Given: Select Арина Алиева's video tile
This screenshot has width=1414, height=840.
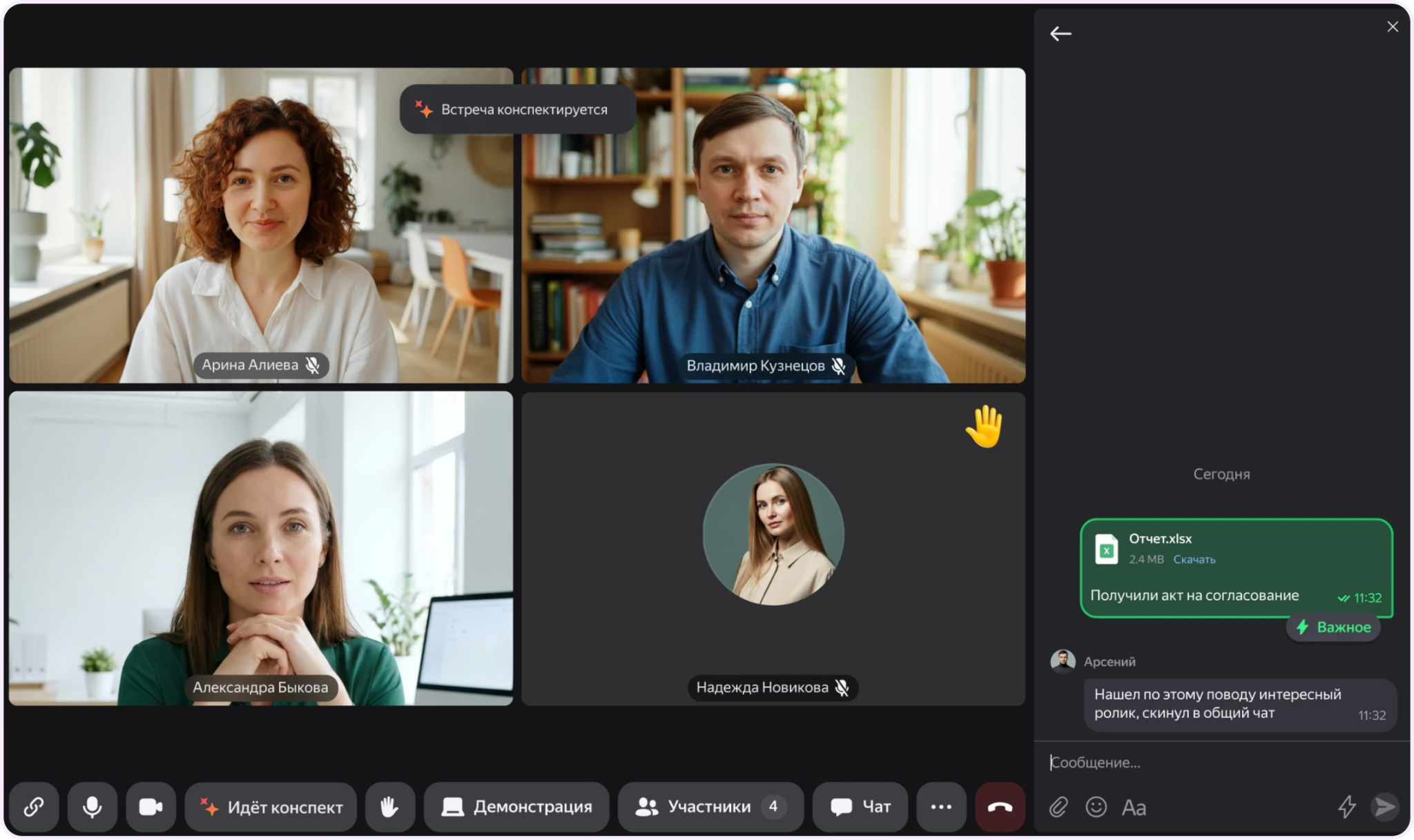Looking at the screenshot, I should click(x=261, y=225).
